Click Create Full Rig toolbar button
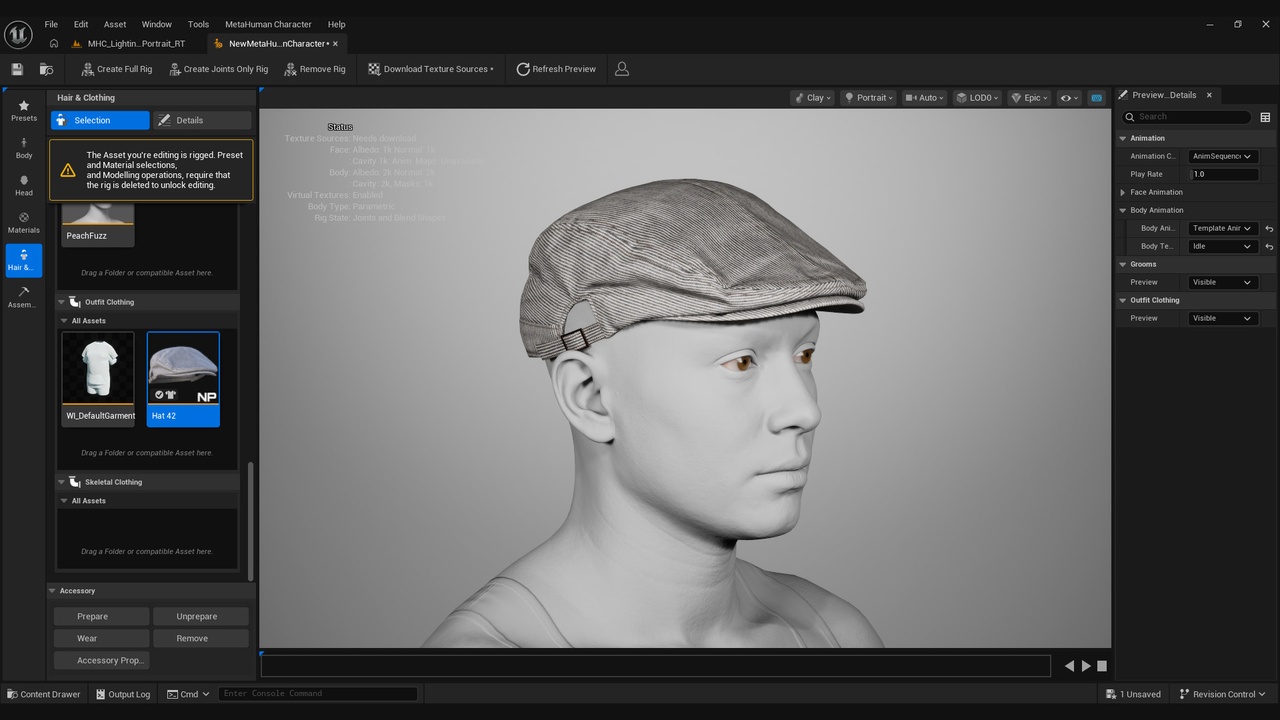The image size is (1280, 720). click(x=116, y=69)
